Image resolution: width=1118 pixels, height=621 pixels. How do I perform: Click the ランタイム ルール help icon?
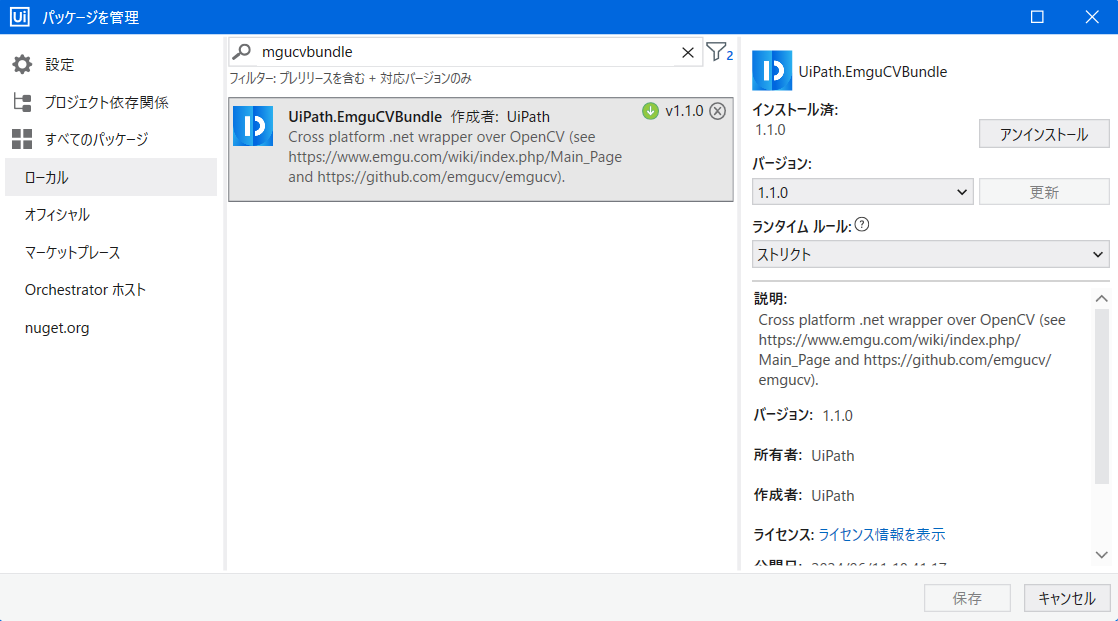coord(861,225)
